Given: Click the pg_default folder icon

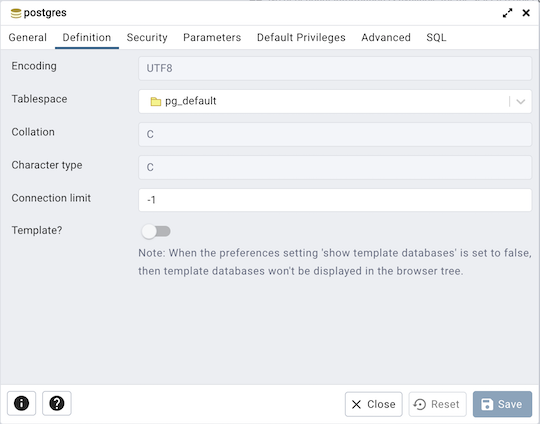Looking at the screenshot, I should point(156,102).
